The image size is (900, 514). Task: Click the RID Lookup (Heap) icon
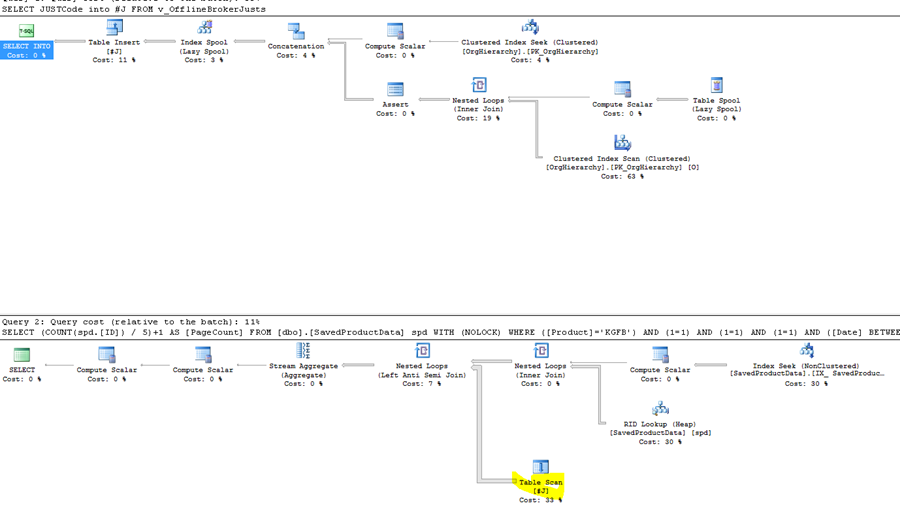click(x=660, y=409)
